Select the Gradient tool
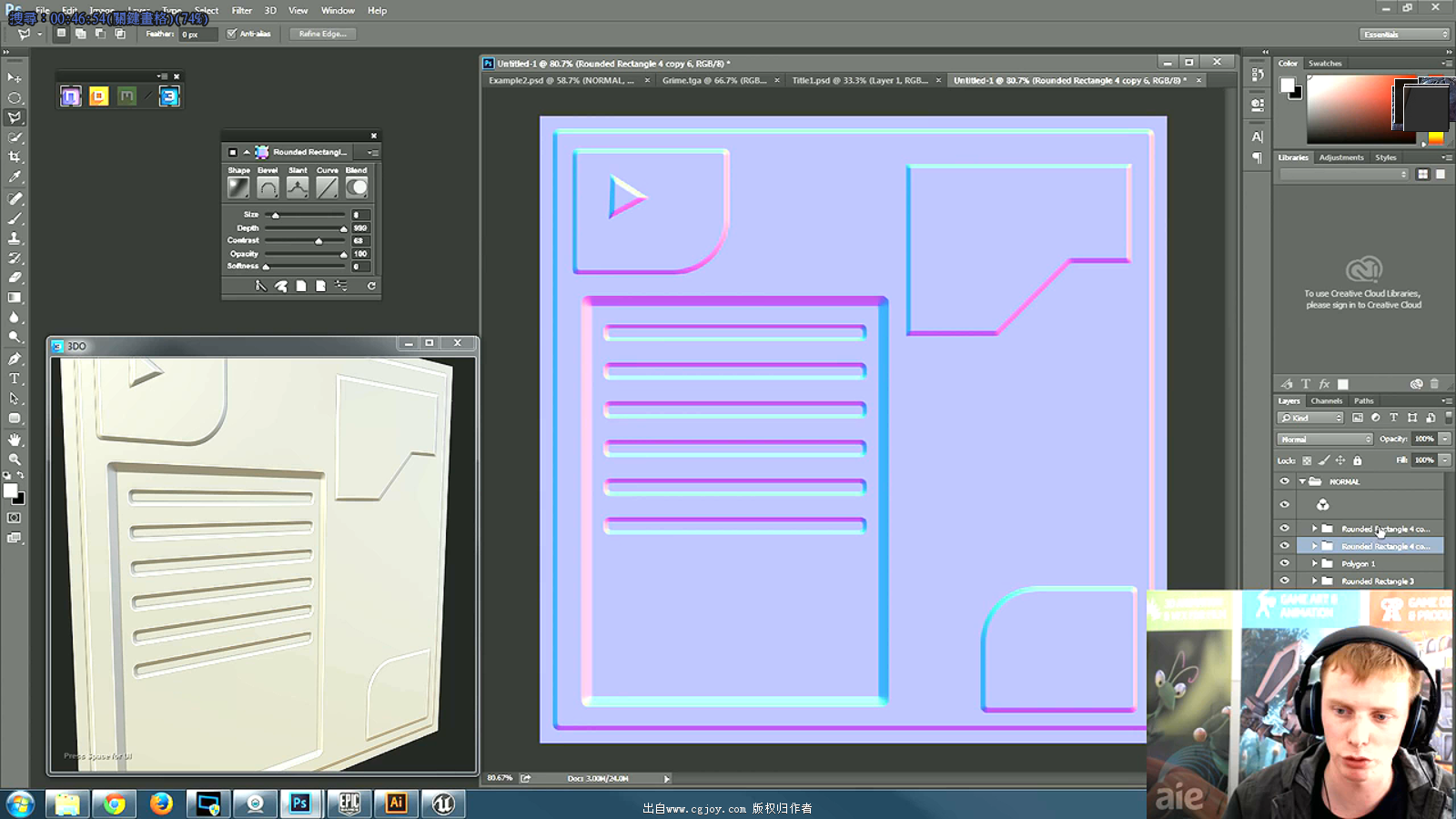1456x819 pixels. 15,298
